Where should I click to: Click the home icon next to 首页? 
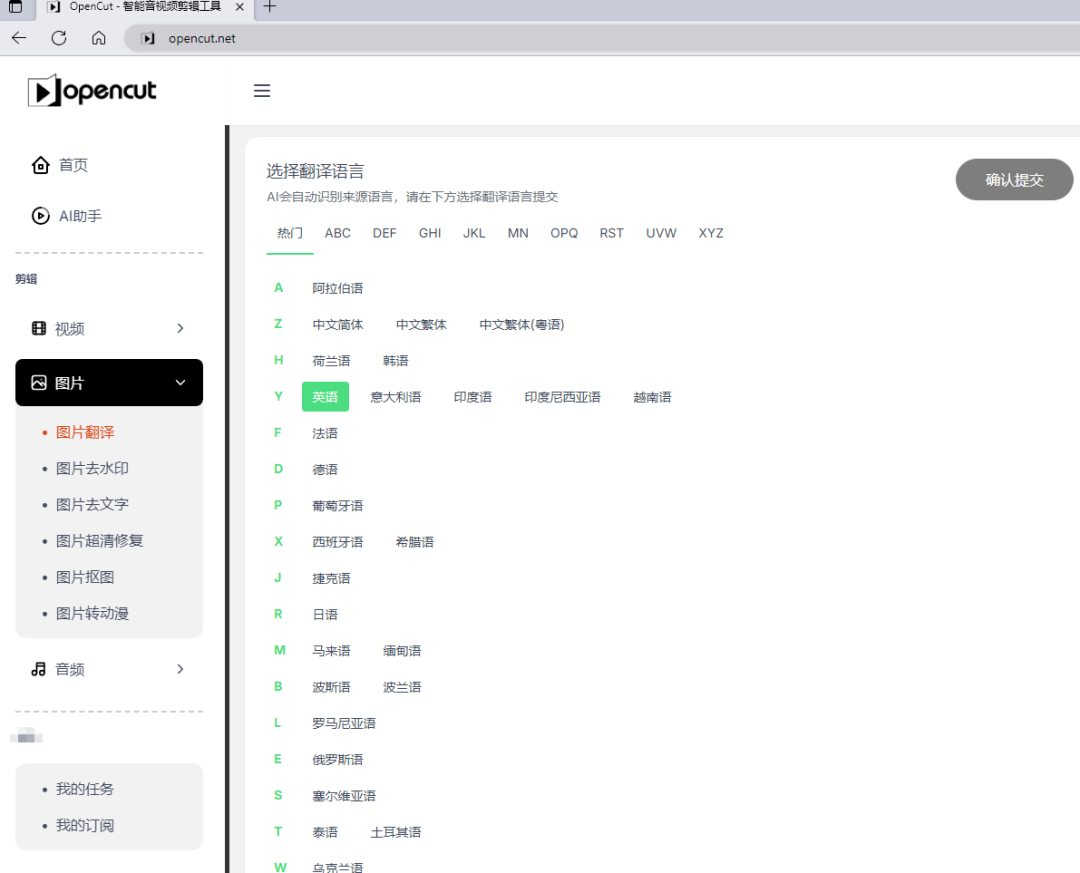(x=41, y=165)
